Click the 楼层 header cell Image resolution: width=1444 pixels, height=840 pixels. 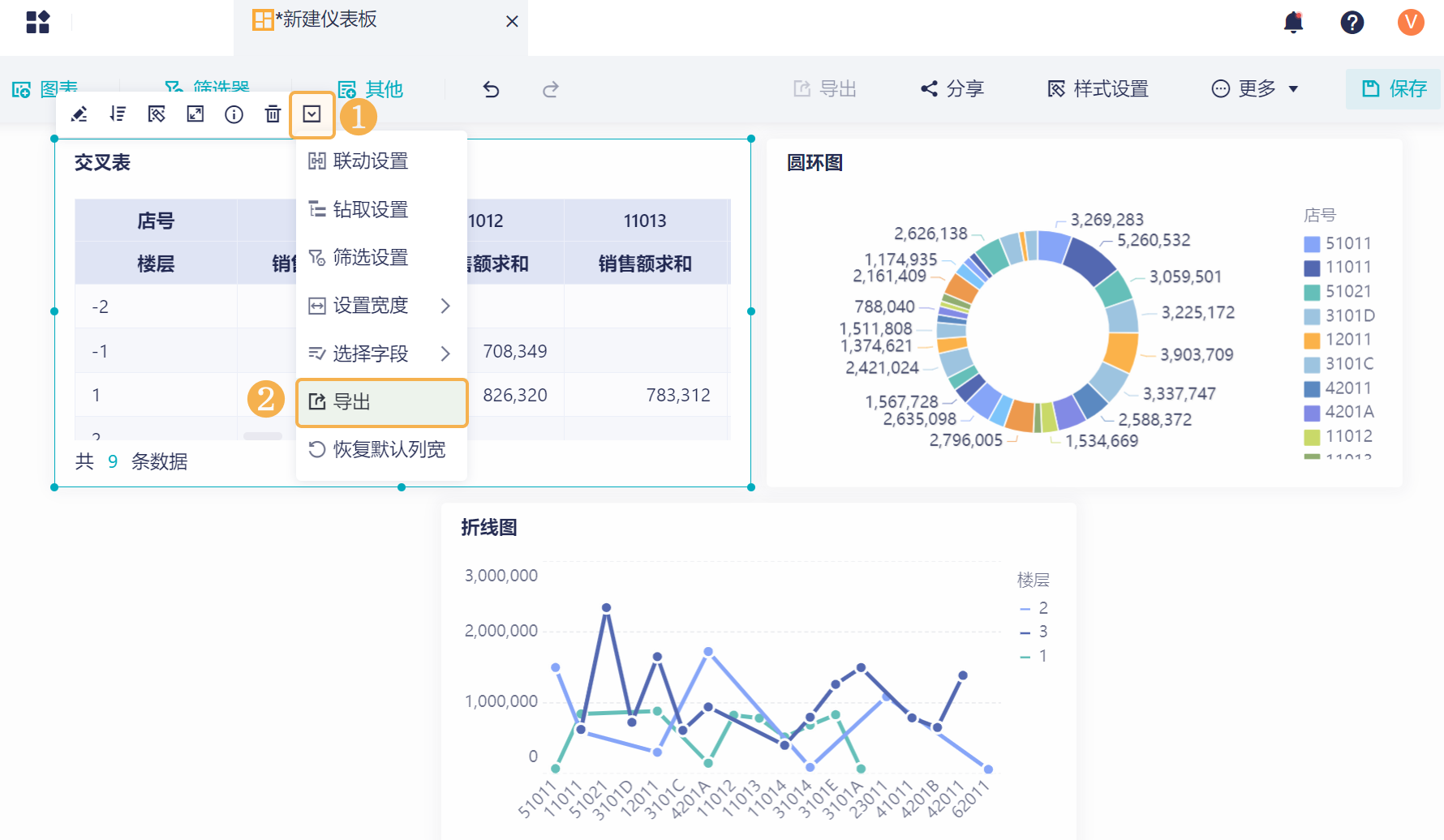pyautogui.click(x=156, y=264)
